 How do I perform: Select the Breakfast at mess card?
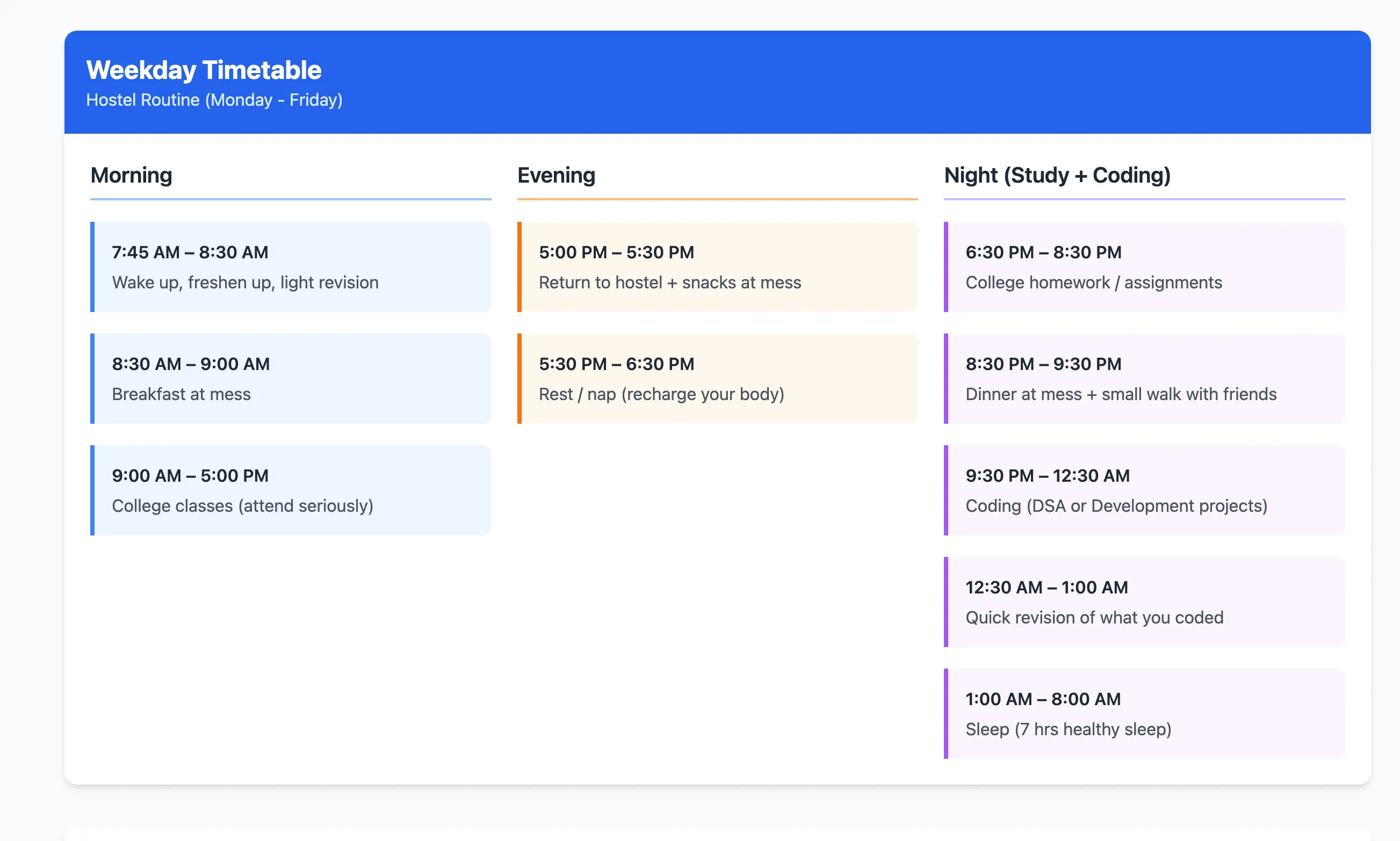coord(290,379)
